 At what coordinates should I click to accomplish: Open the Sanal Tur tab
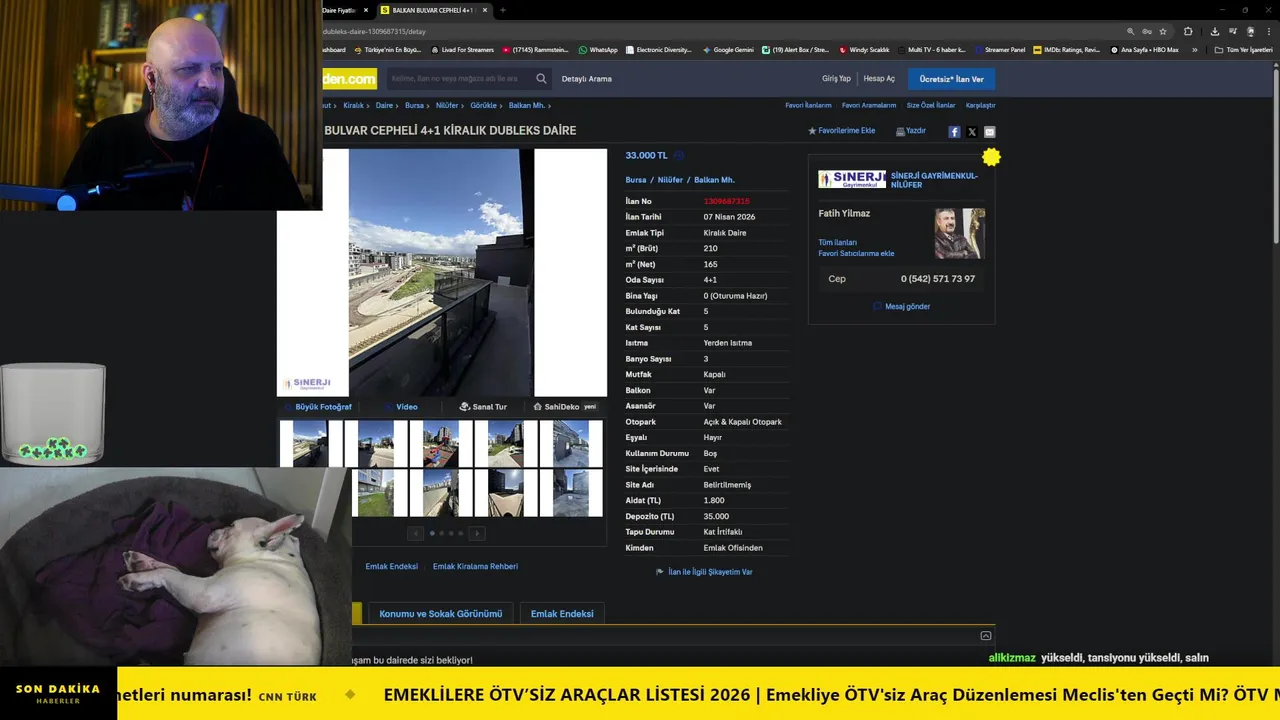pyautogui.click(x=483, y=407)
